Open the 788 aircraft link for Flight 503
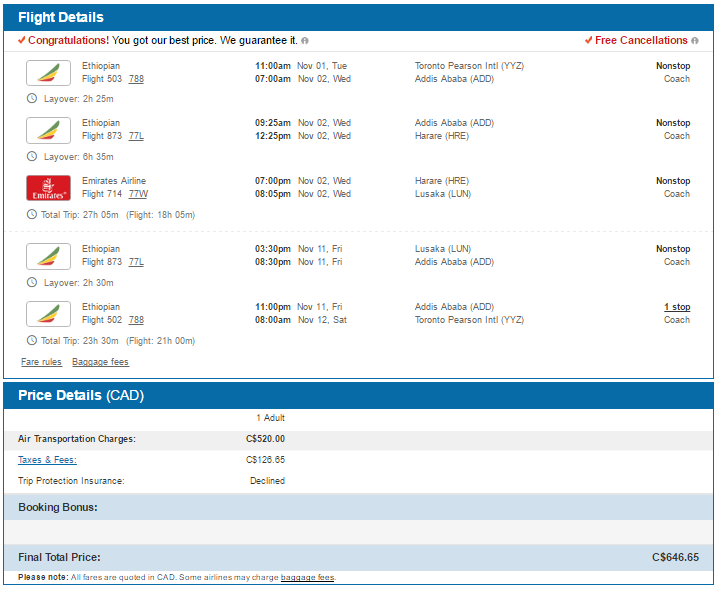Screen dimensions: 719x590 [x=136, y=79]
